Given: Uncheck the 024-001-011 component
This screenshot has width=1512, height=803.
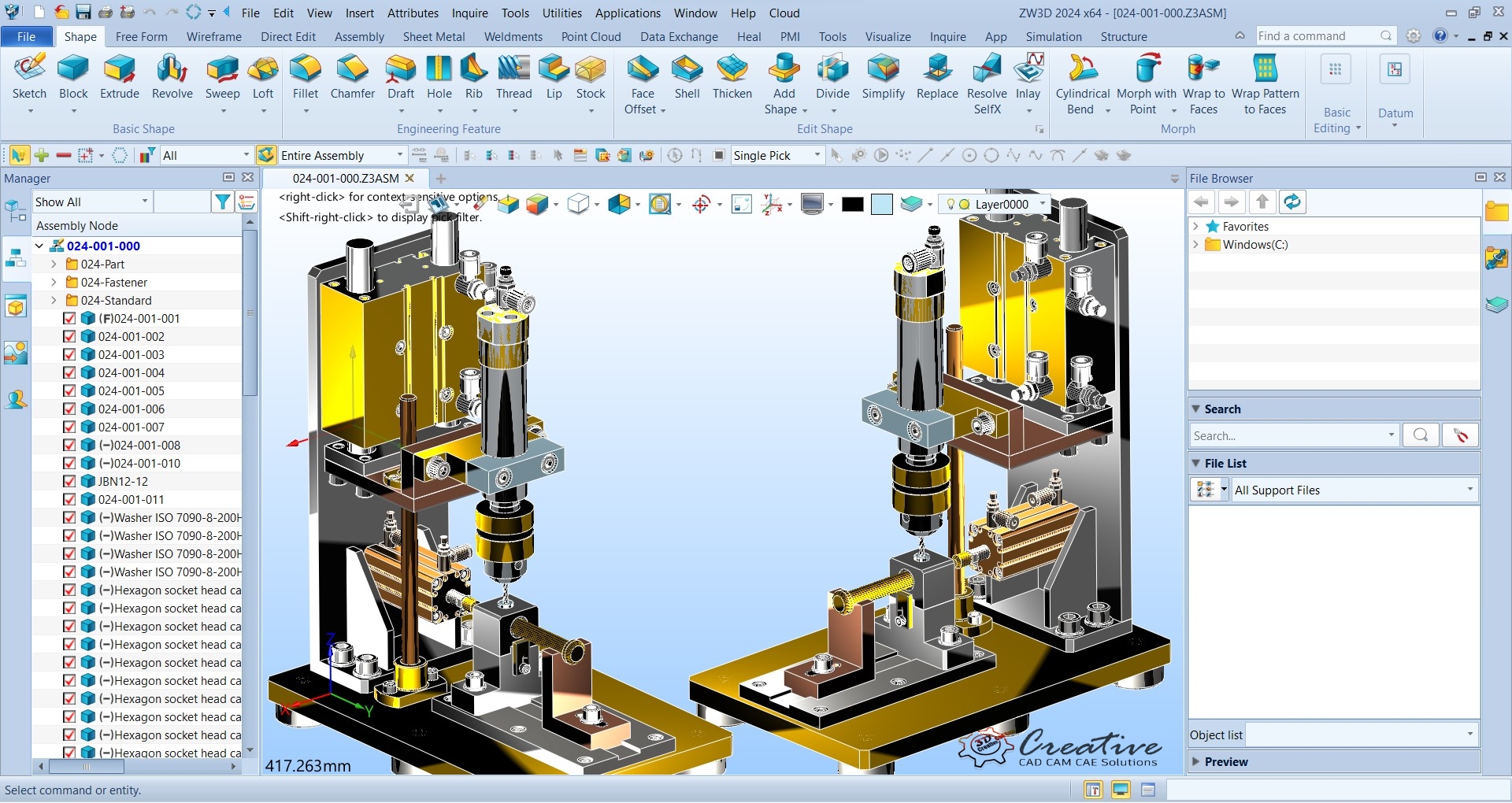Looking at the screenshot, I should (69, 499).
